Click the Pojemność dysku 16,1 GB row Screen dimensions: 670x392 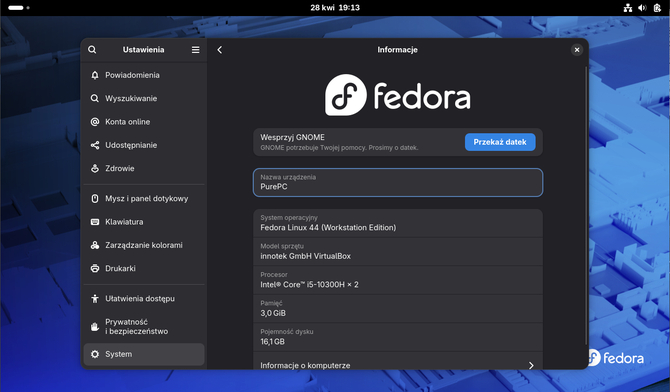[x=398, y=337]
